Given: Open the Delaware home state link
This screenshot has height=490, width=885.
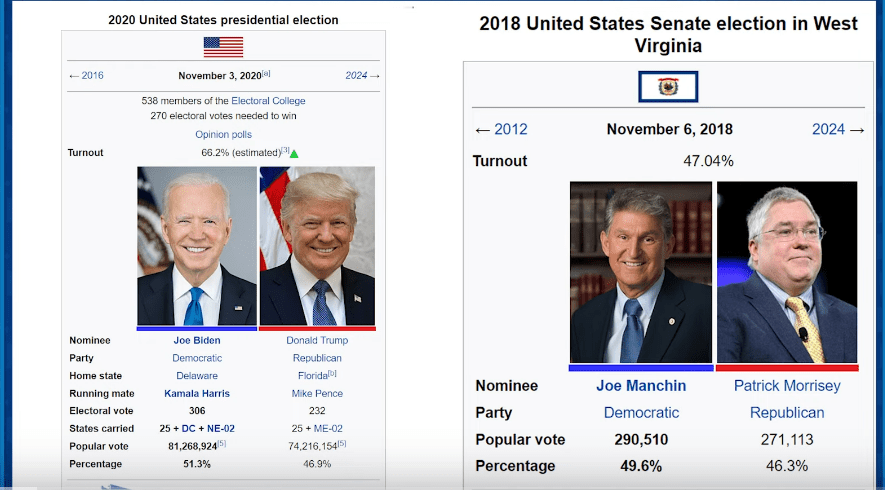Looking at the screenshot, I should point(197,376).
